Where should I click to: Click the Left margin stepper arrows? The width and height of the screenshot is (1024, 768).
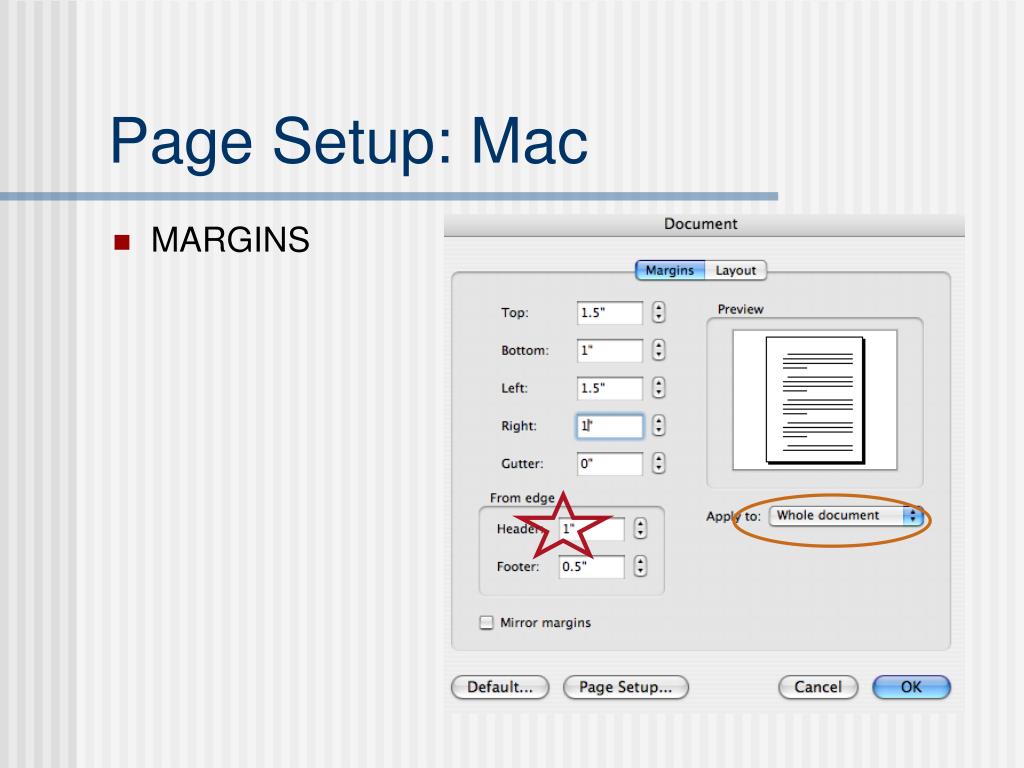659,389
